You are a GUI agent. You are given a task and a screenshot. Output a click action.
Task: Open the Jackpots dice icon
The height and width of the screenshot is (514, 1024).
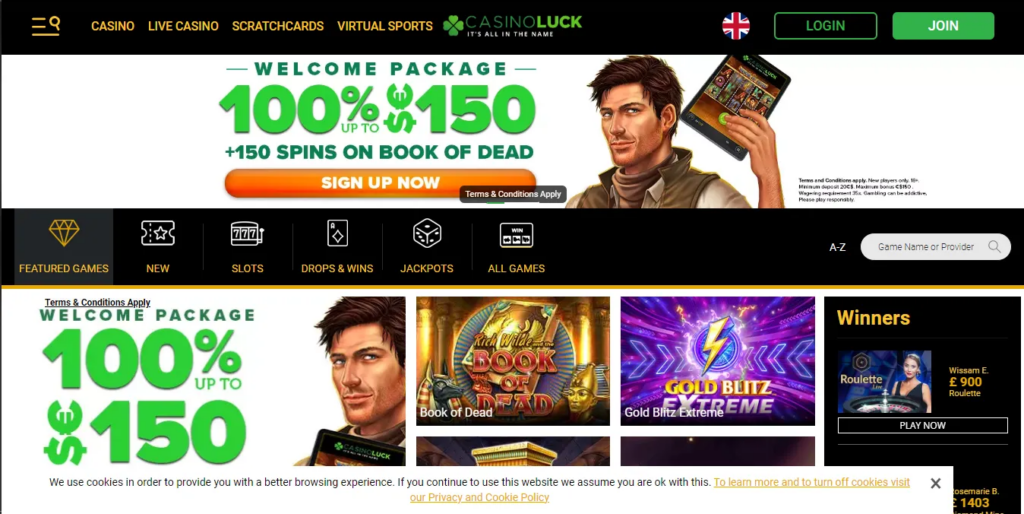427,233
